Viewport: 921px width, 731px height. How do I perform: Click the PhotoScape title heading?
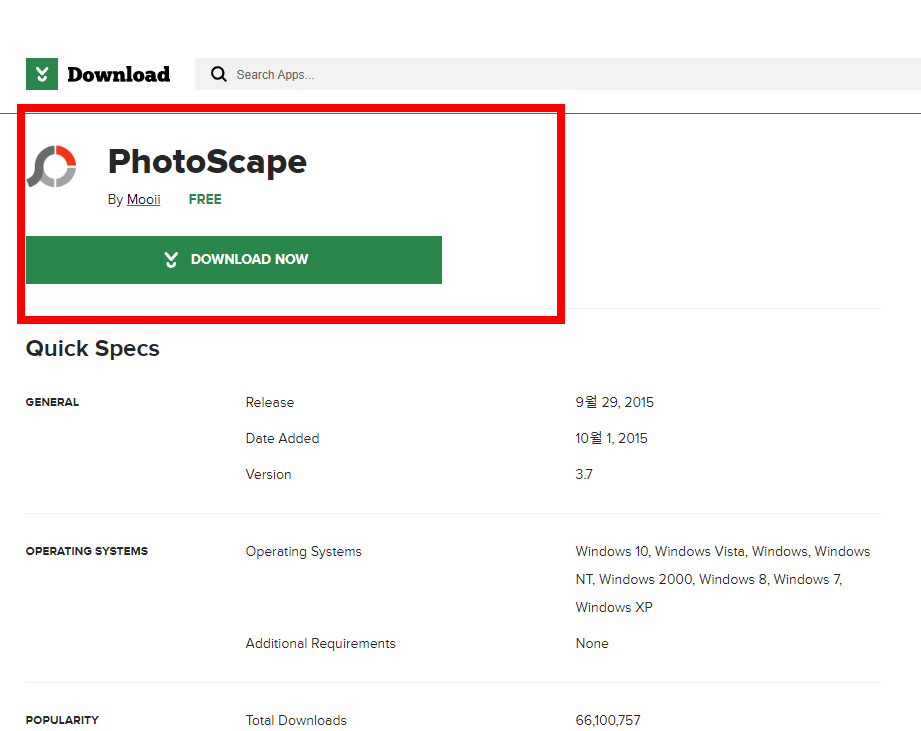207,161
